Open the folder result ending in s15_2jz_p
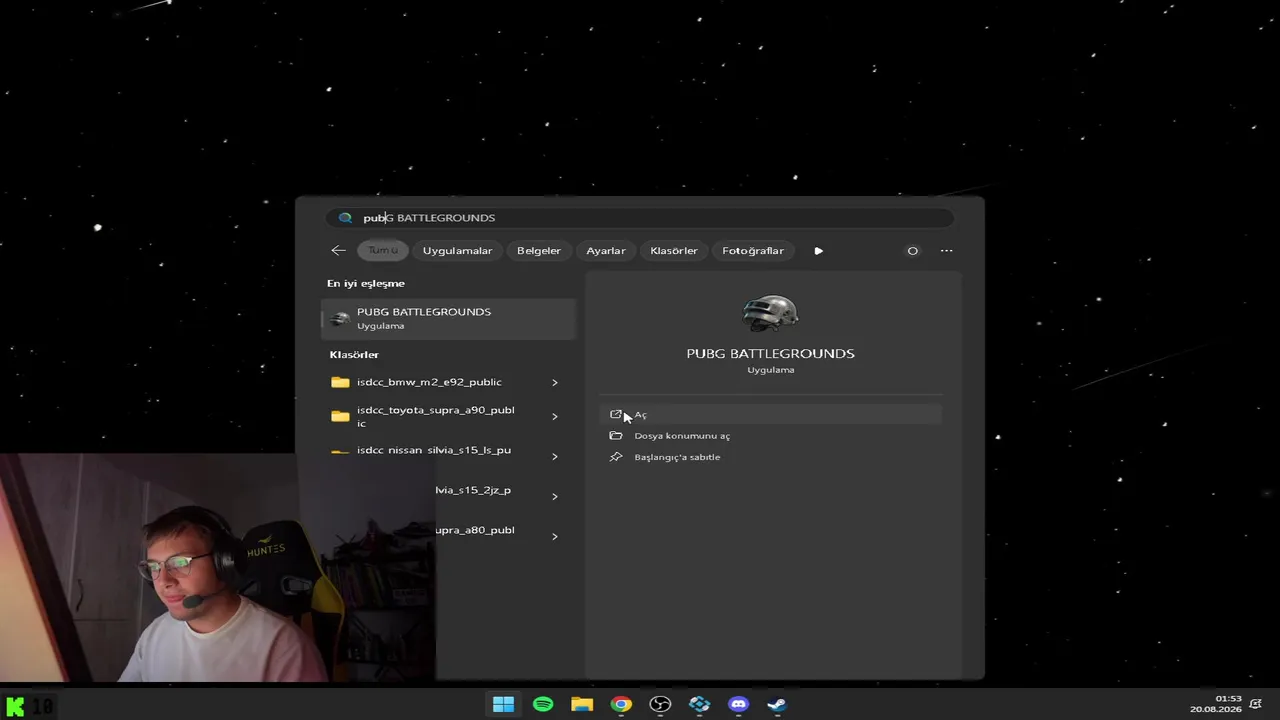Image resolution: width=1280 pixels, height=720 pixels. (473, 490)
